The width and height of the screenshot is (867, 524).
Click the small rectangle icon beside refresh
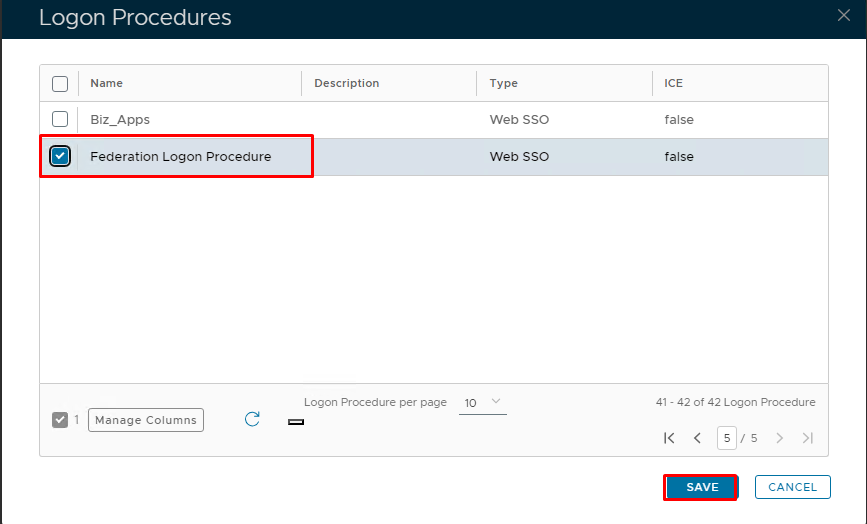click(295, 422)
